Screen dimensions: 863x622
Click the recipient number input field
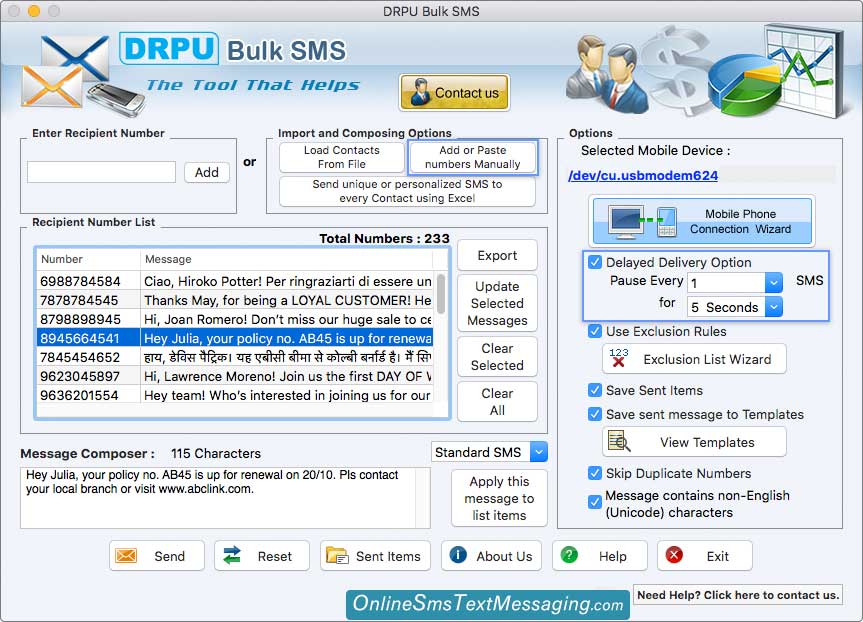[101, 172]
